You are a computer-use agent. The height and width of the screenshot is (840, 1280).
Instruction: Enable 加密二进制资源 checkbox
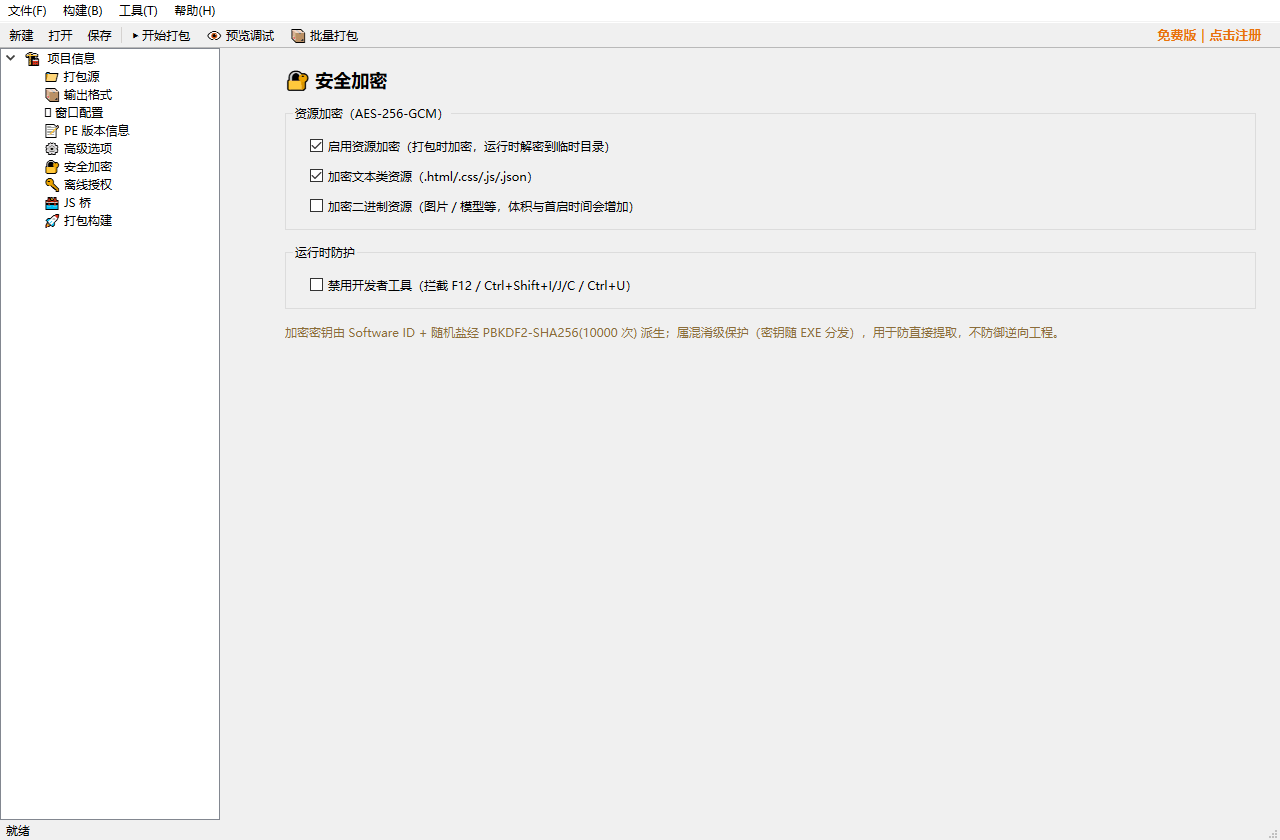(316, 206)
